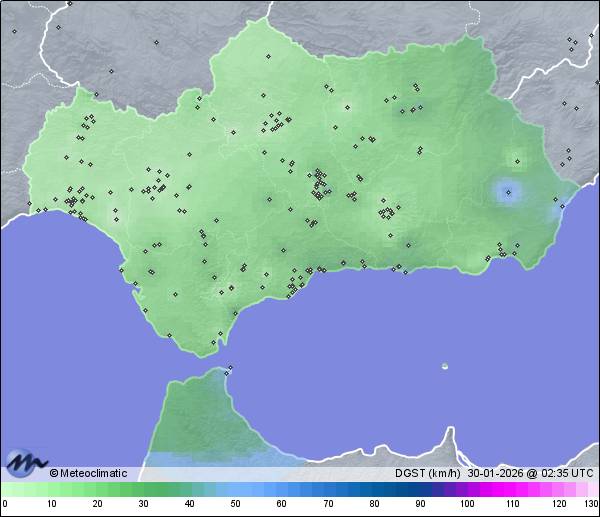Select the southernmost station marker on the Spanish coast
Image resolution: width=600 pixels, height=517 pixels.
[x=213, y=344]
